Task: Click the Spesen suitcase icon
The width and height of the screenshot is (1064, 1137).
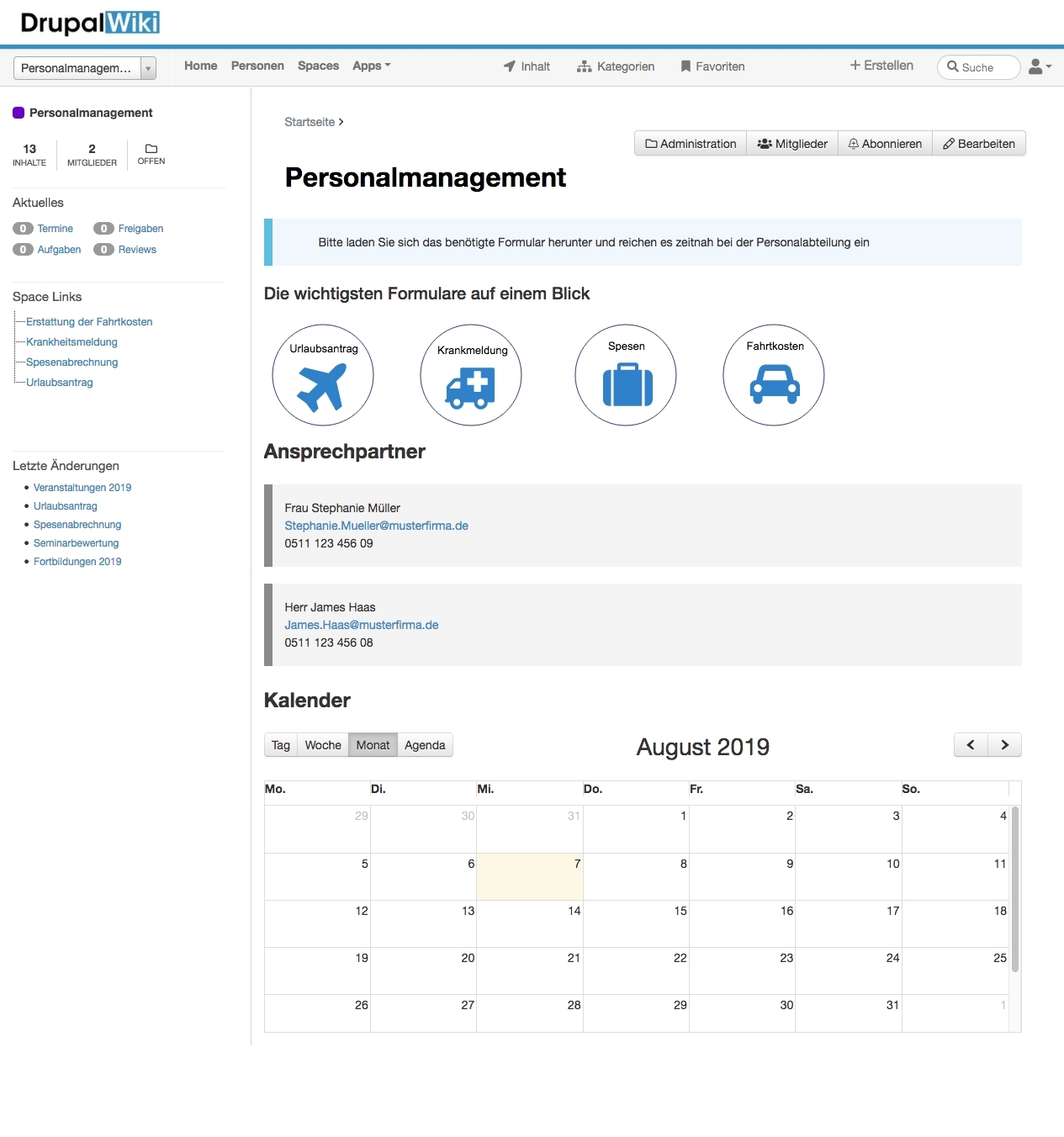Action: [x=627, y=385]
